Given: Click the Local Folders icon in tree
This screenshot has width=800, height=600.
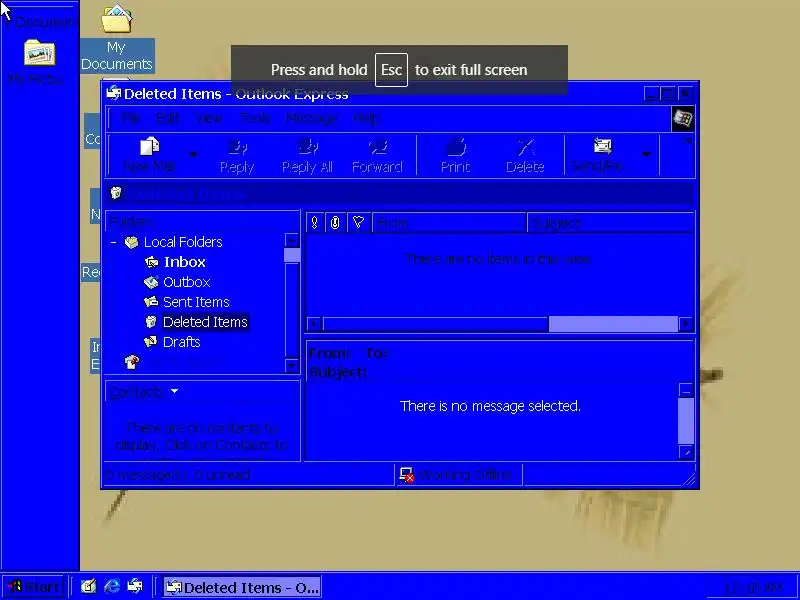Looking at the screenshot, I should pos(132,242).
